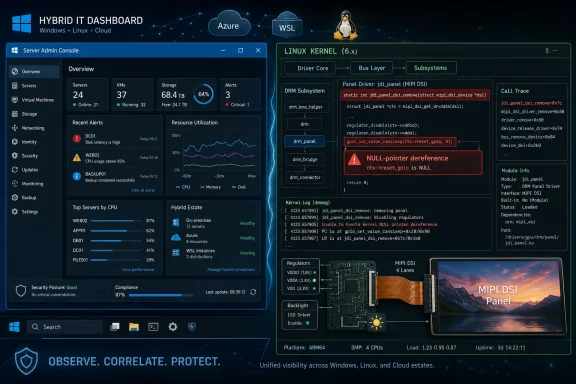
Task: Select the drm_connector node
Action: pyautogui.click(x=305, y=177)
